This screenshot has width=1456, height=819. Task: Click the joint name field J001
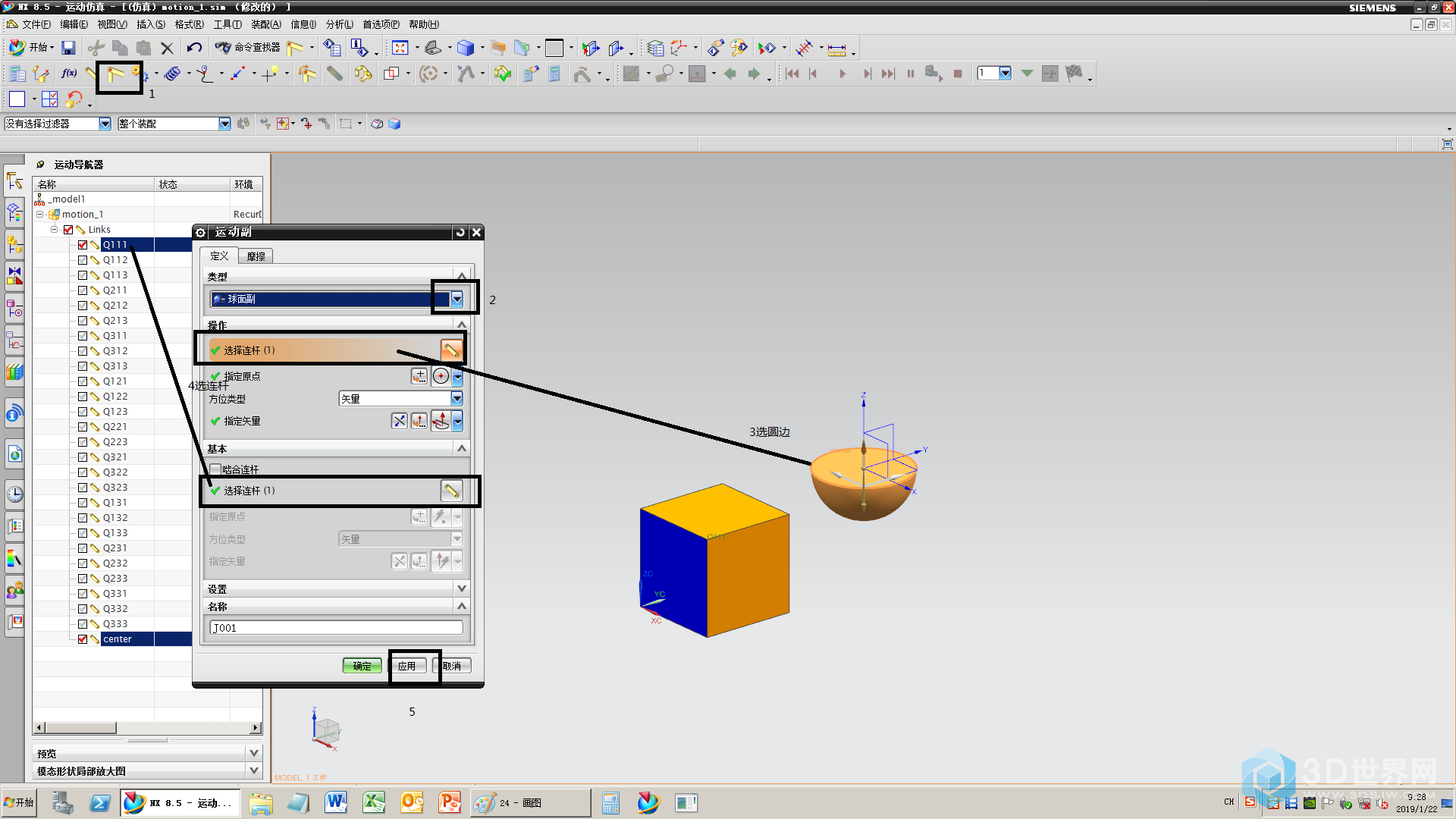click(336, 628)
